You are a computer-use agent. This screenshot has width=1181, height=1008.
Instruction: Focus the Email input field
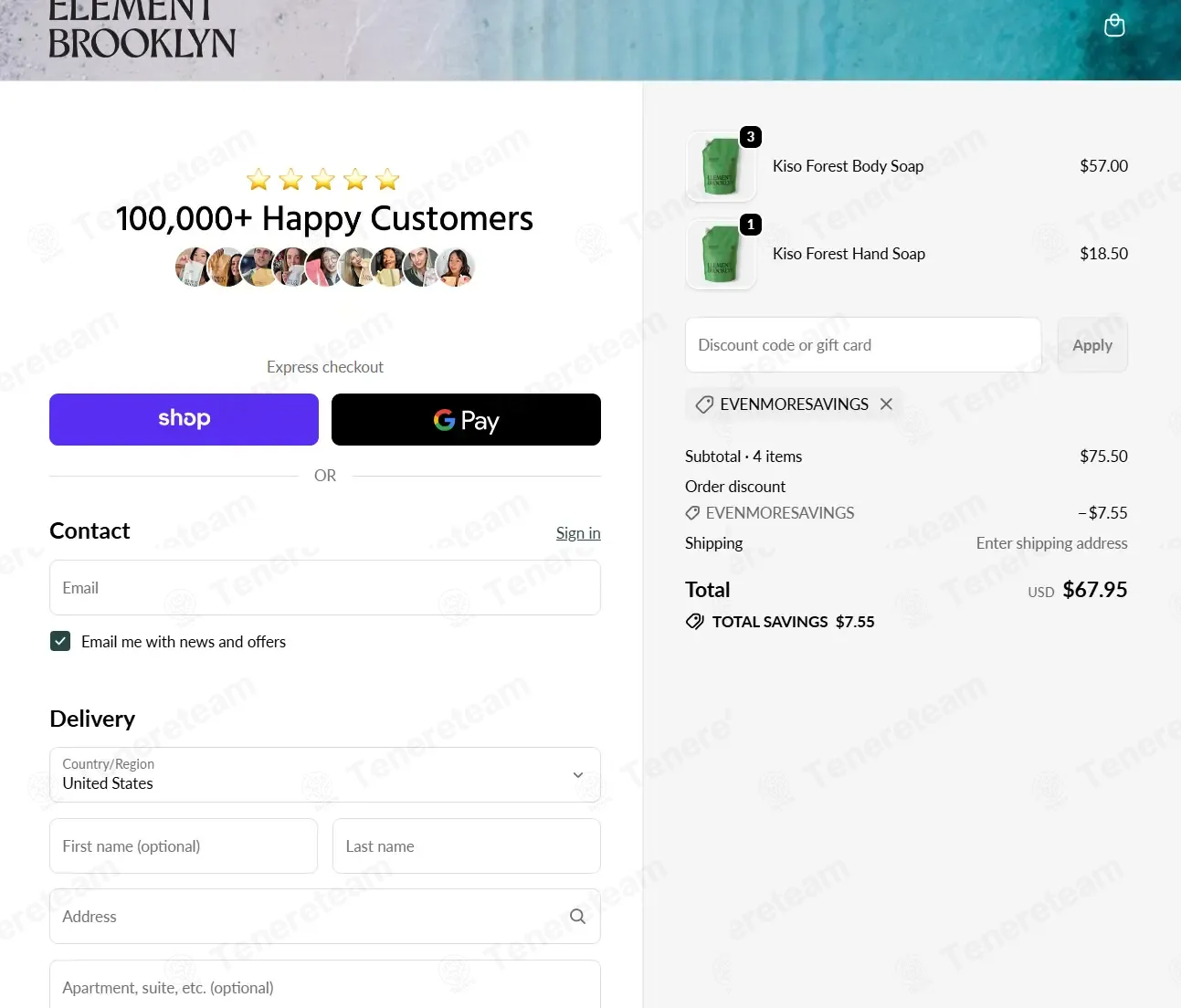[324, 588]
